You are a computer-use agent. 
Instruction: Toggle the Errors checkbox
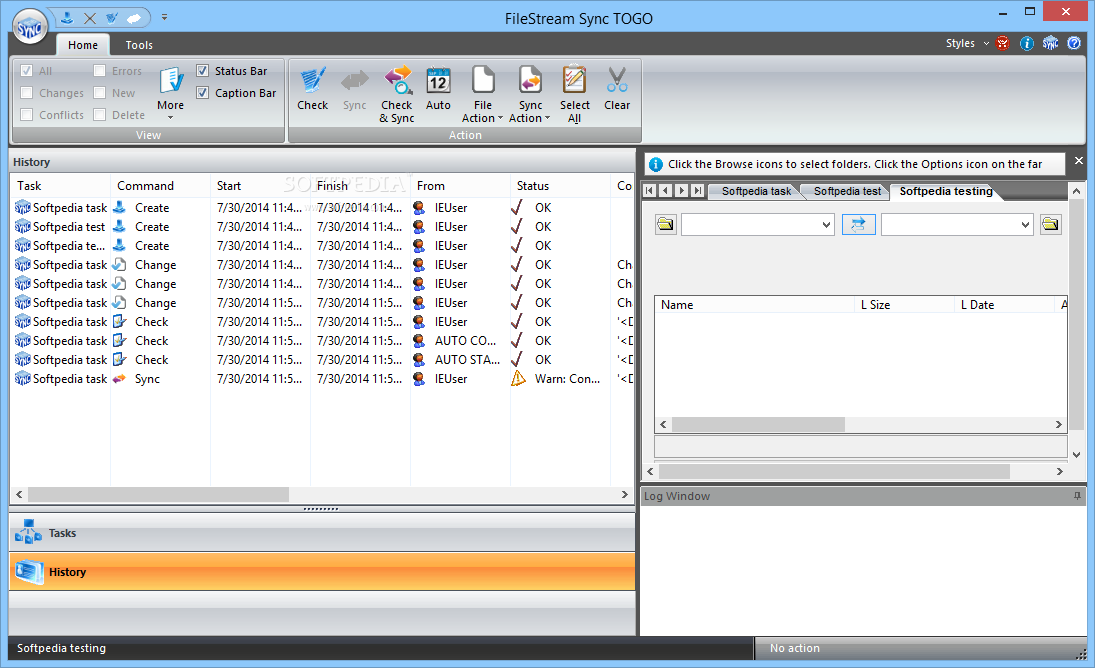pos(99,70)
